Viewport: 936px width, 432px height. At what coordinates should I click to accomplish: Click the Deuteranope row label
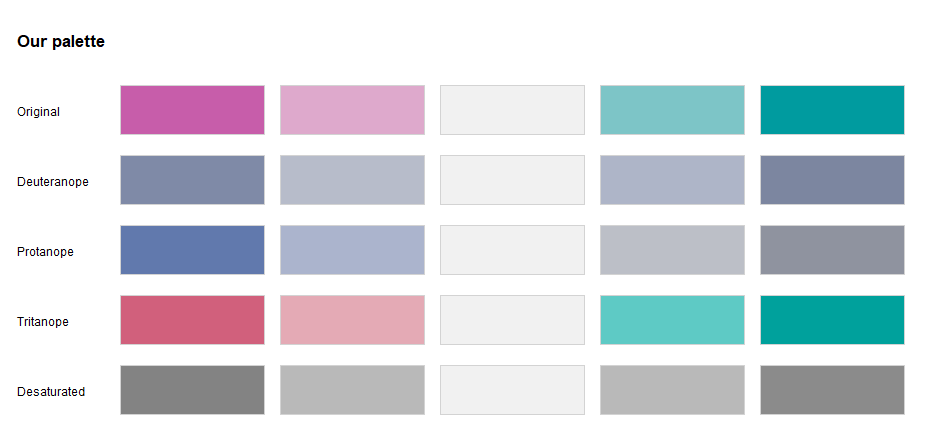53,182
